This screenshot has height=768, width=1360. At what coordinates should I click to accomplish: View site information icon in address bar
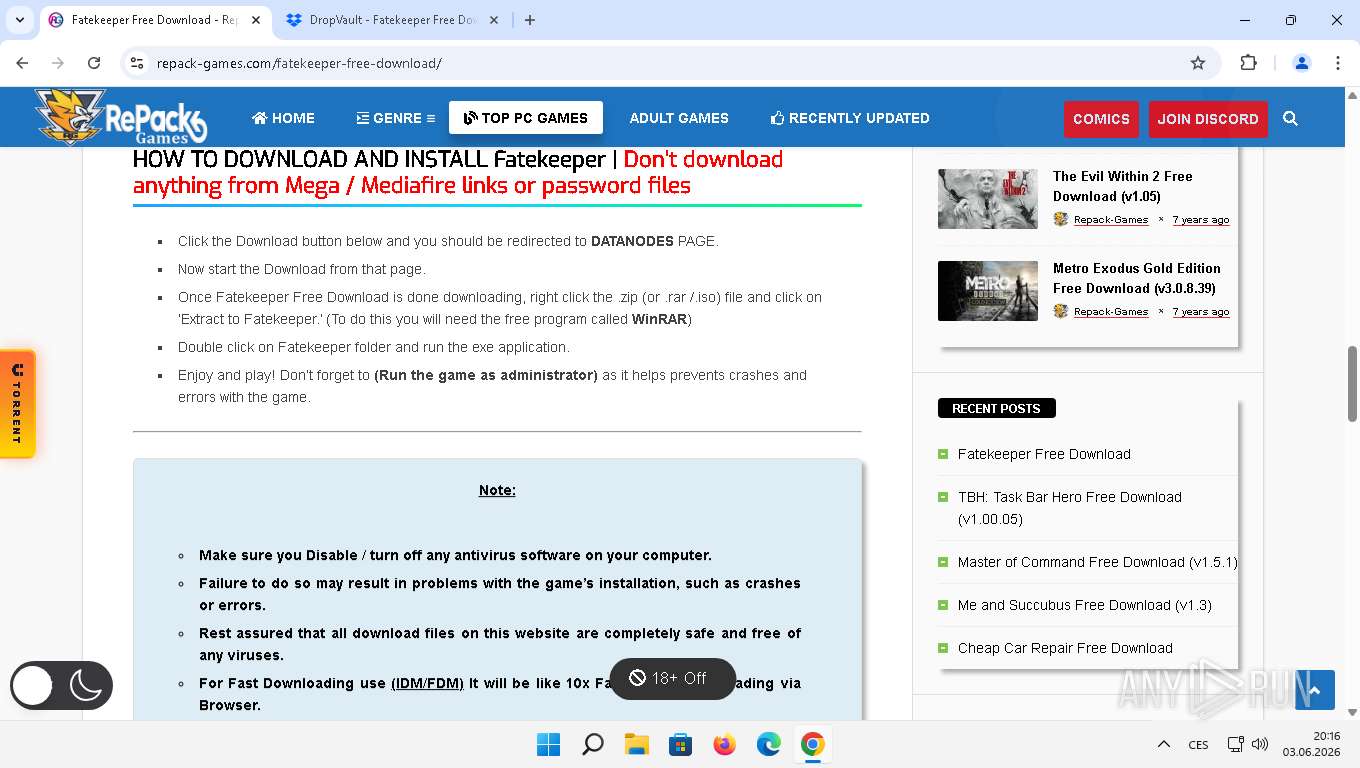pyautogui.click(x=138, y=63)
